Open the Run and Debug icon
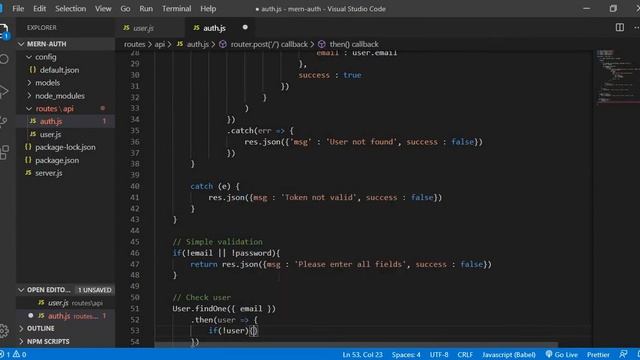The width and height of the screenshot is (640, 360). (x=3, y=91)
